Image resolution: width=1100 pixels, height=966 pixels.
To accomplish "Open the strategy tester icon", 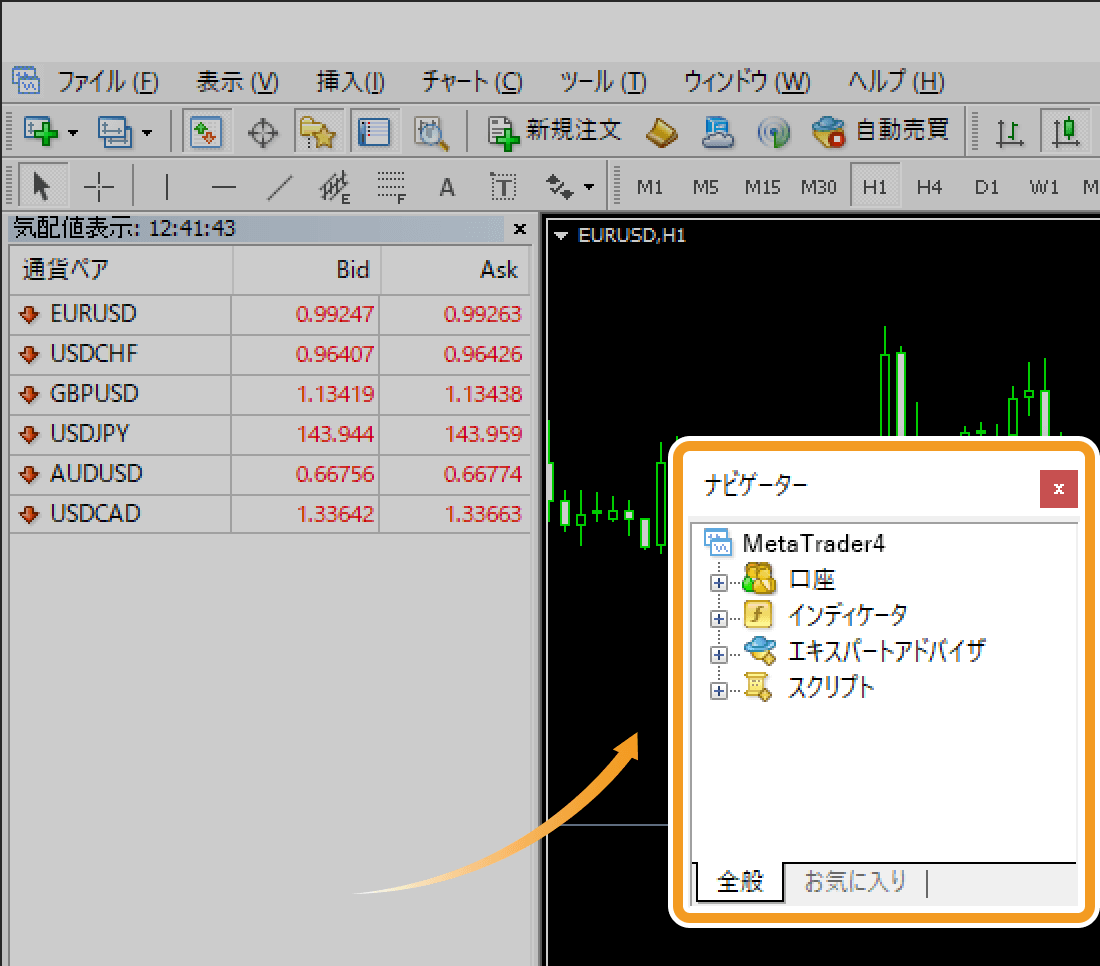I will coord(431,131).
